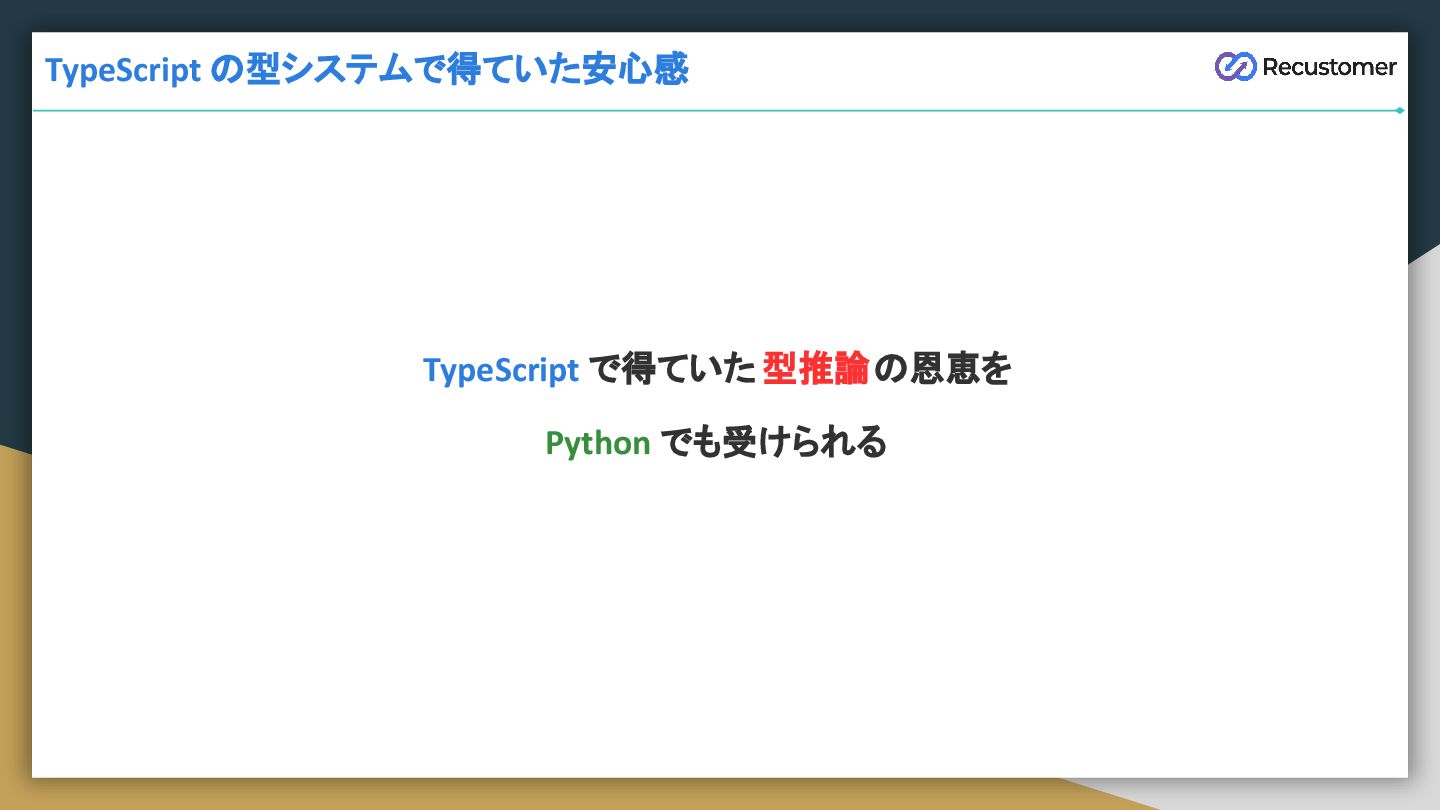1440x810 pixels.
Task: Click the red '型推論' highlighted text
Action: tap(815, 369)
